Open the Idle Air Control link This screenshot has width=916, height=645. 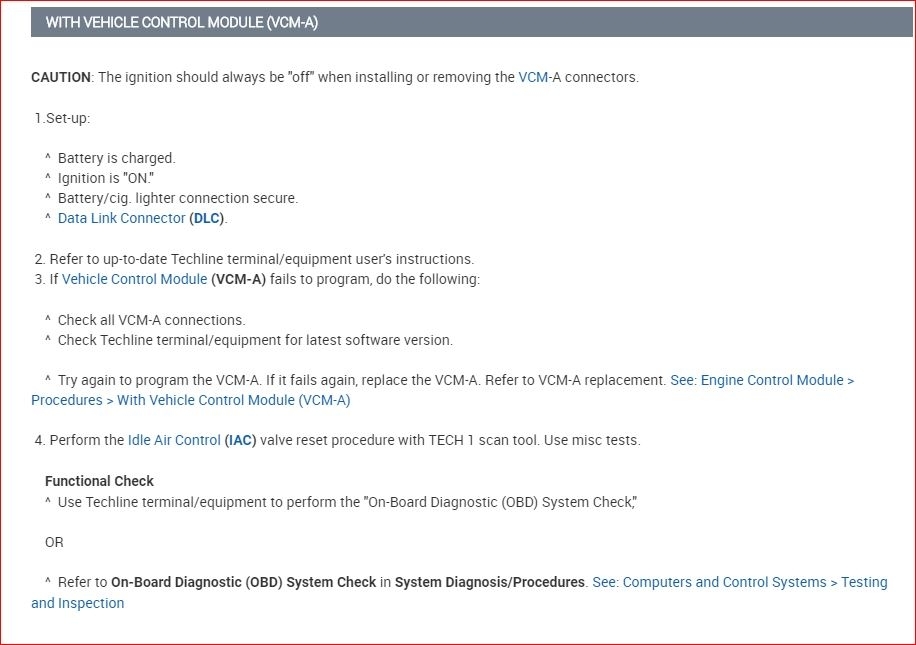[x=174, y=440]
